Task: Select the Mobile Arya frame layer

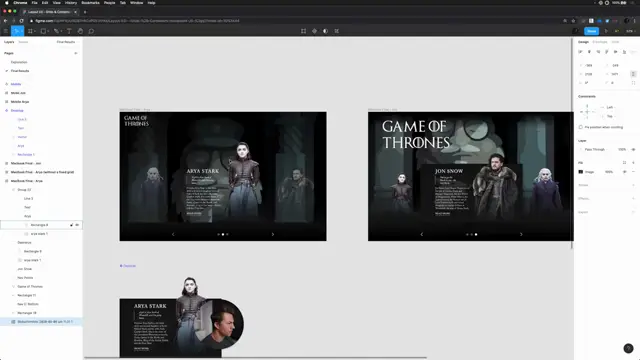Action: tap(20, 102)
